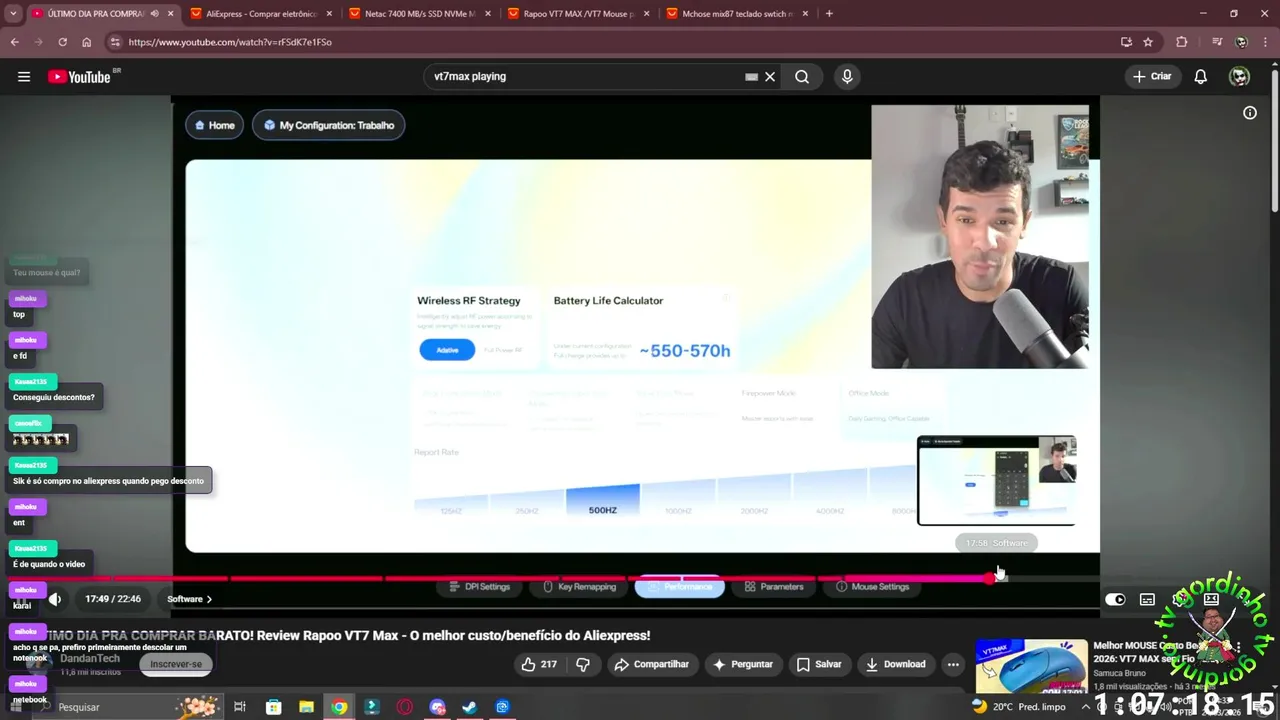The width and height of the screenshot is (1280, 720).
Task: Click the Compartilhar share button
Action: (x=652, y=664)
